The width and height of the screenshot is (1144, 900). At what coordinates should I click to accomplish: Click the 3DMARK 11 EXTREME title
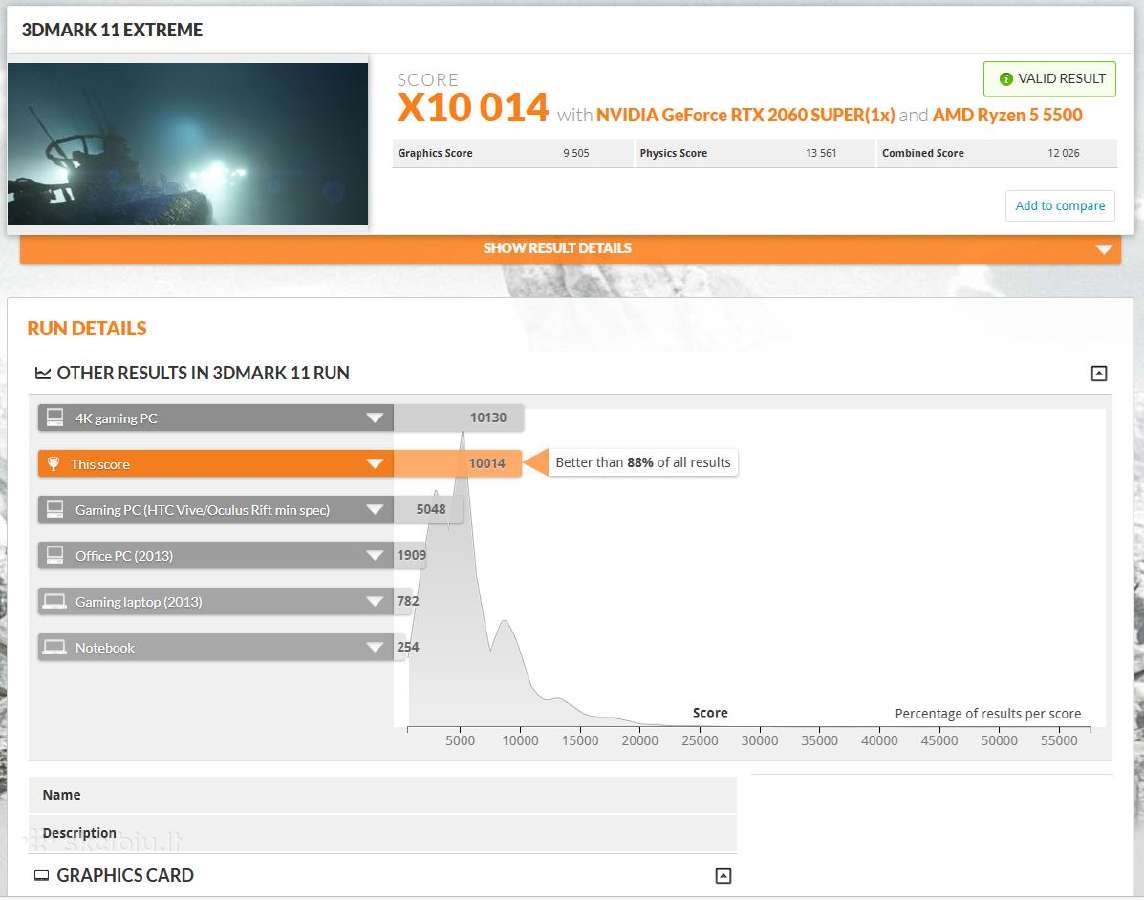point(112,30)
